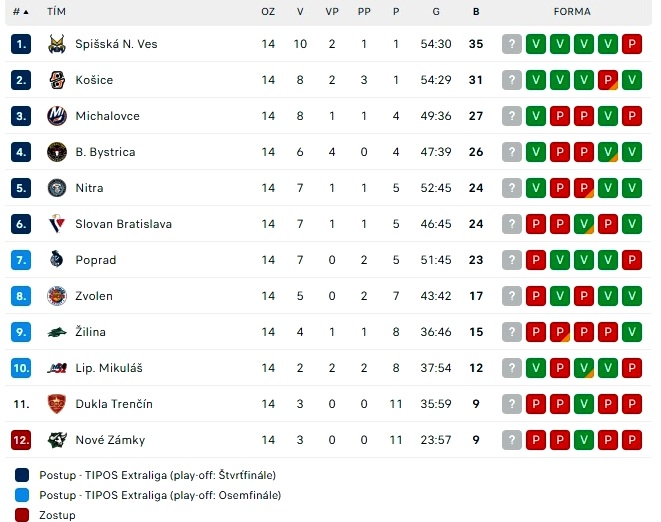The height and width of the screenshot is (522, 661).
Task: Select the Slovan Bratislava team logo
Action: tap(56, 224)
